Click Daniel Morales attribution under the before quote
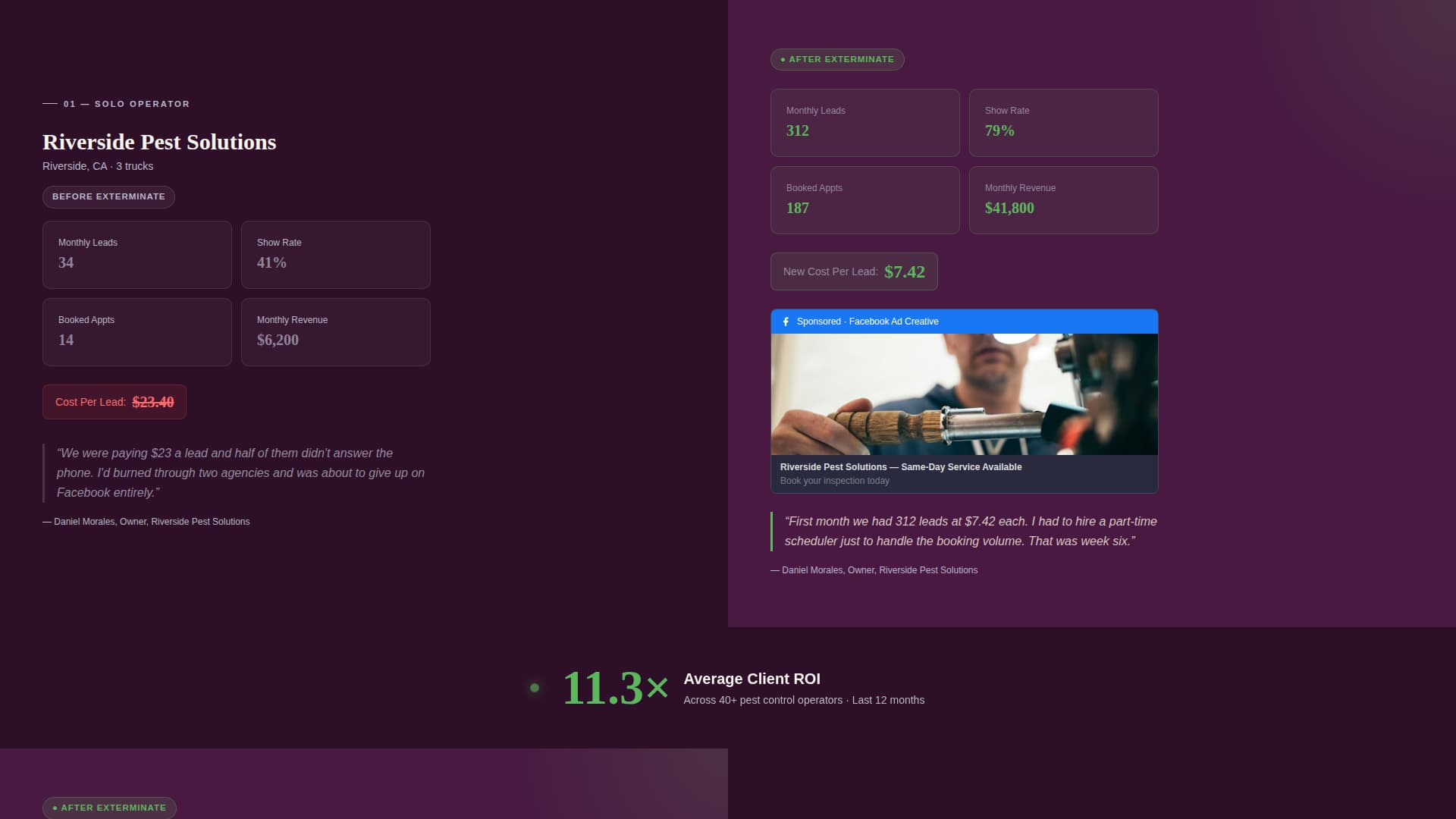Image resolution: width=1456 pixels, height=819 pixels. pos(146,522)
